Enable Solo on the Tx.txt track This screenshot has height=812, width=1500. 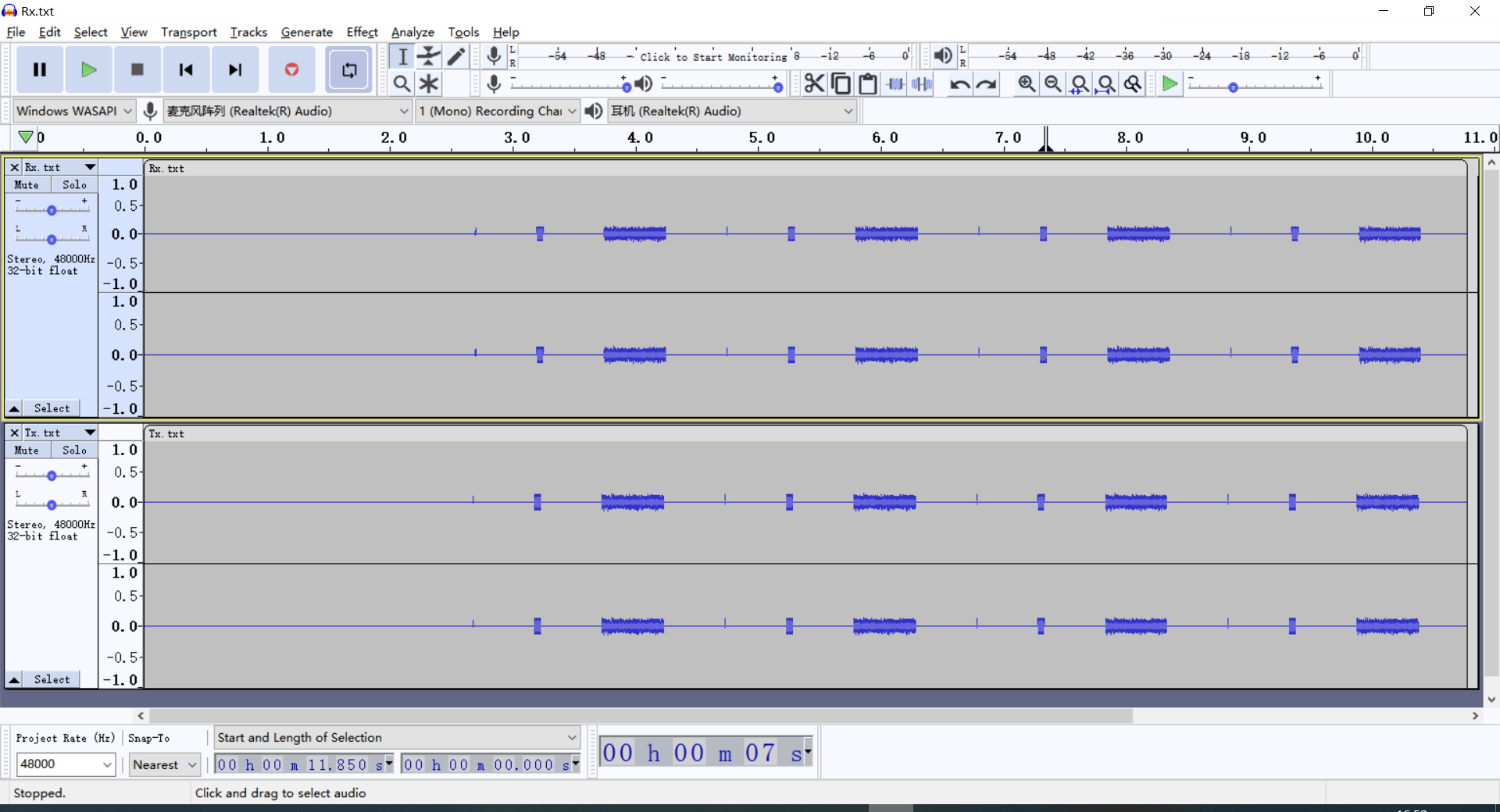(74, 450)
